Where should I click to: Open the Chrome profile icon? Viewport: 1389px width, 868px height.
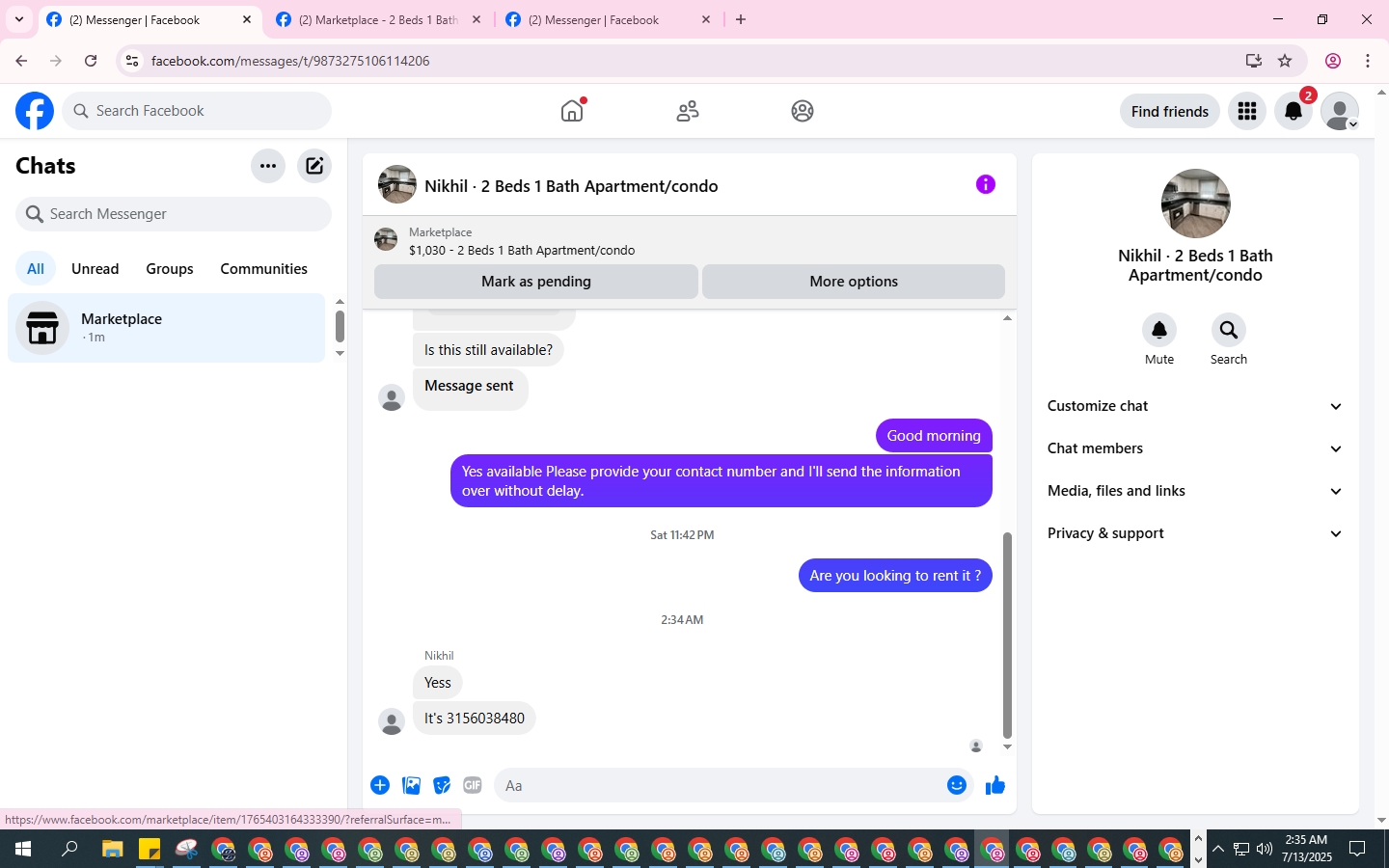(1333, 61)
